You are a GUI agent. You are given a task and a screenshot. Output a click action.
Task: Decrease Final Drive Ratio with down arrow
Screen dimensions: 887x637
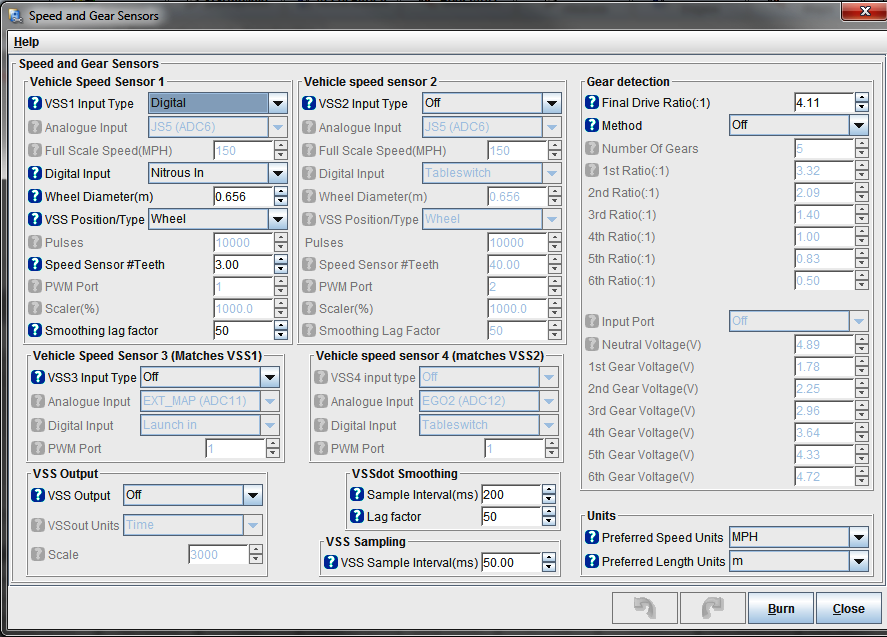(861, 108)
